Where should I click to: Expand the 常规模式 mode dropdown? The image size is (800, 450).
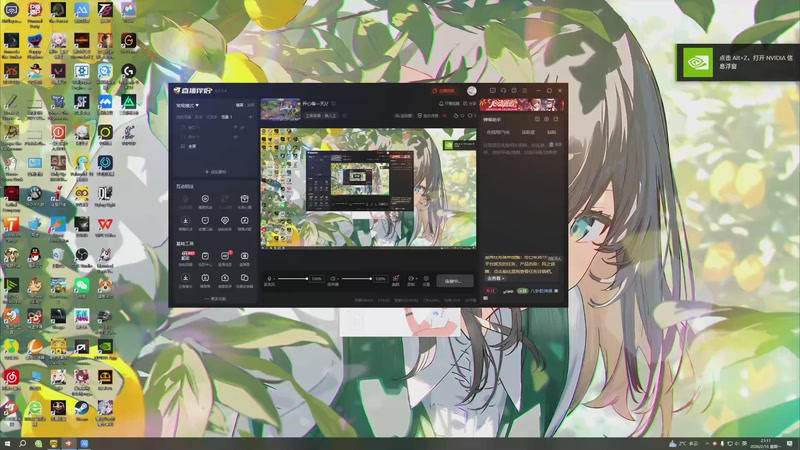point(187,106)
